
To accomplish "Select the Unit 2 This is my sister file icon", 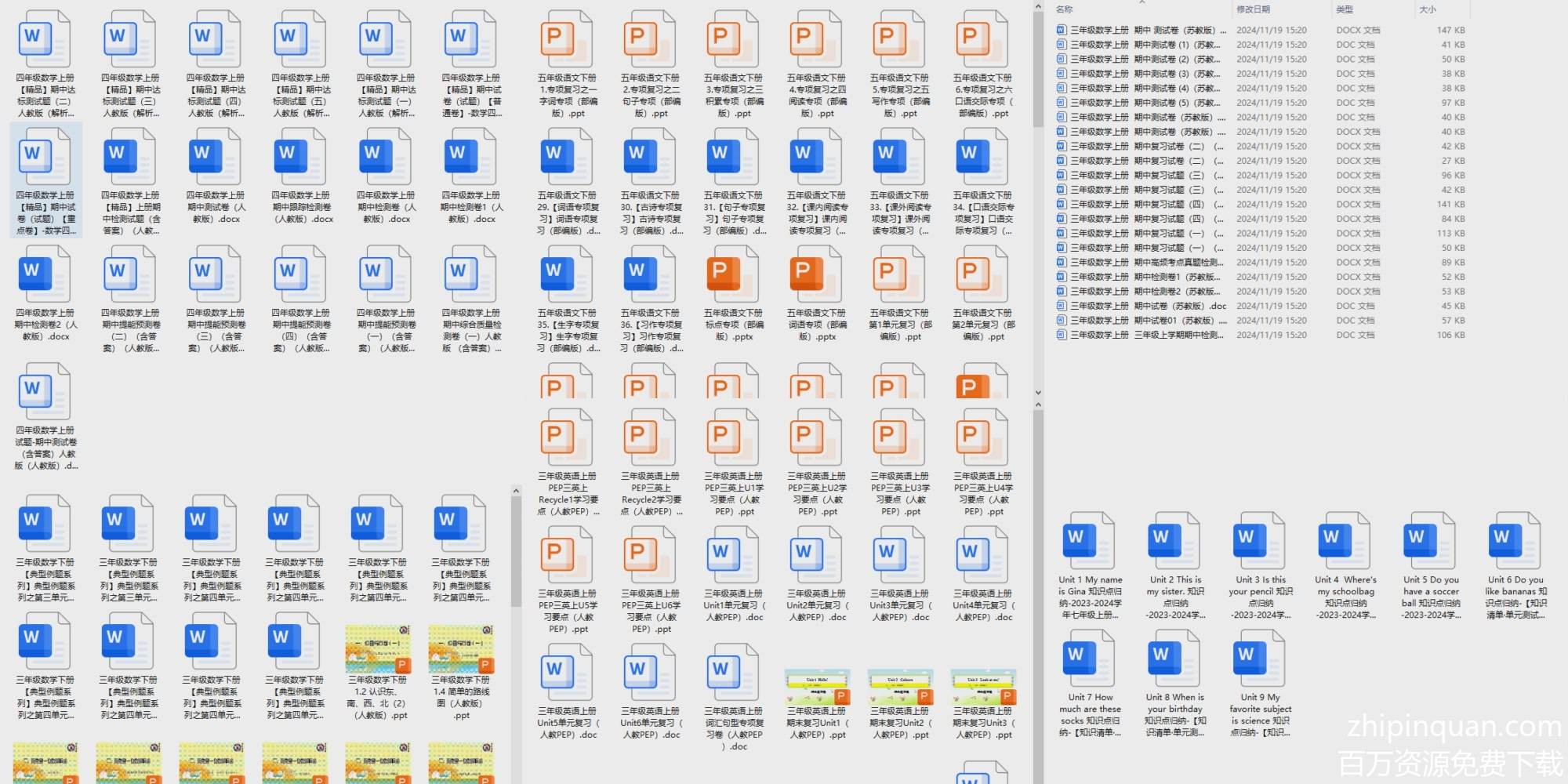I will click(x=1174, y=540).
